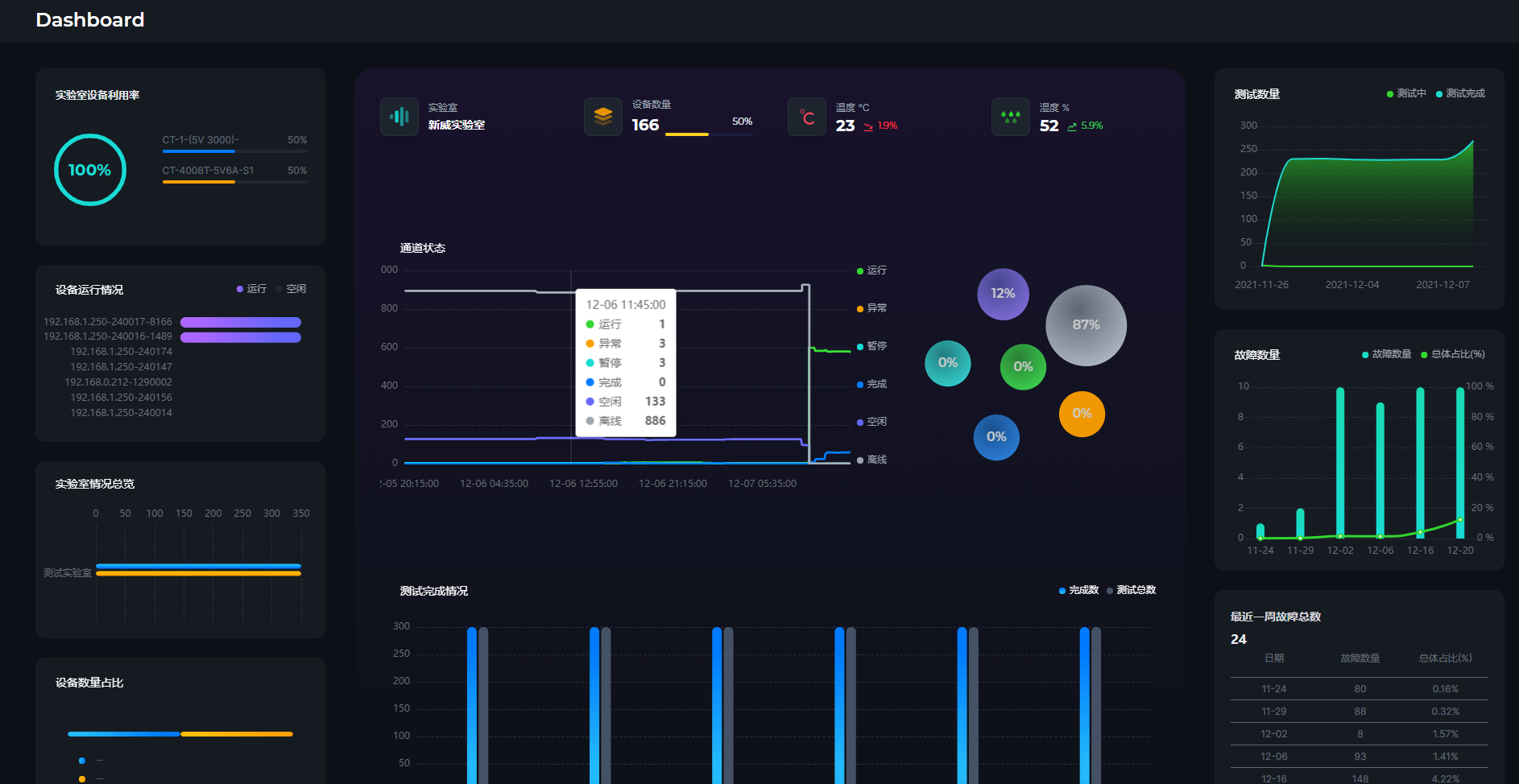Select the 12-06 table row date
This screenshot has width=1519, height=784.
click(1274, 757)
